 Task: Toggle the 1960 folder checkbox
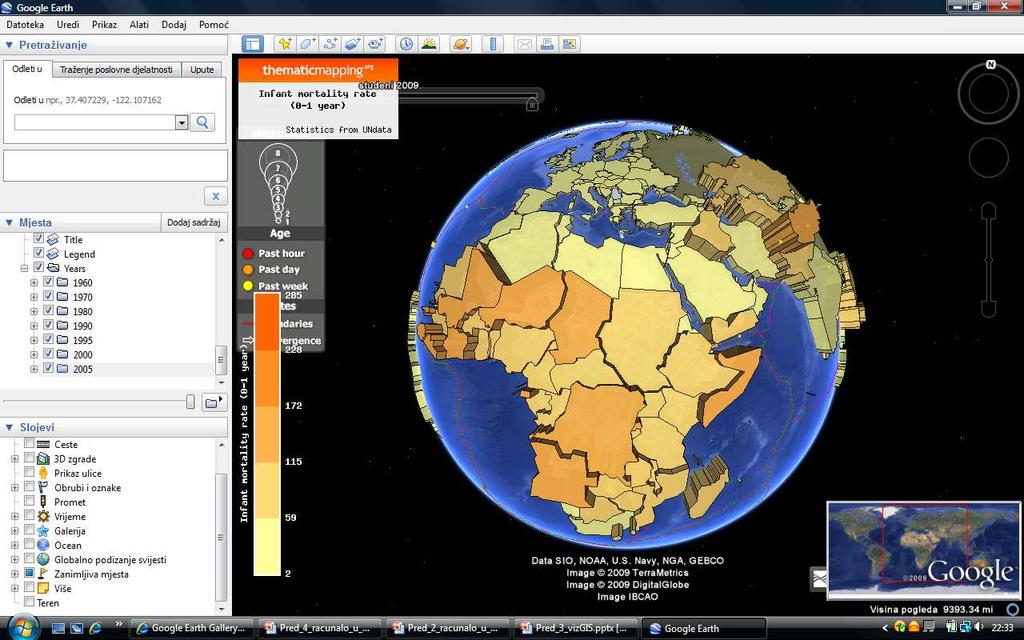pyautogui.click(x=48, y=282)
